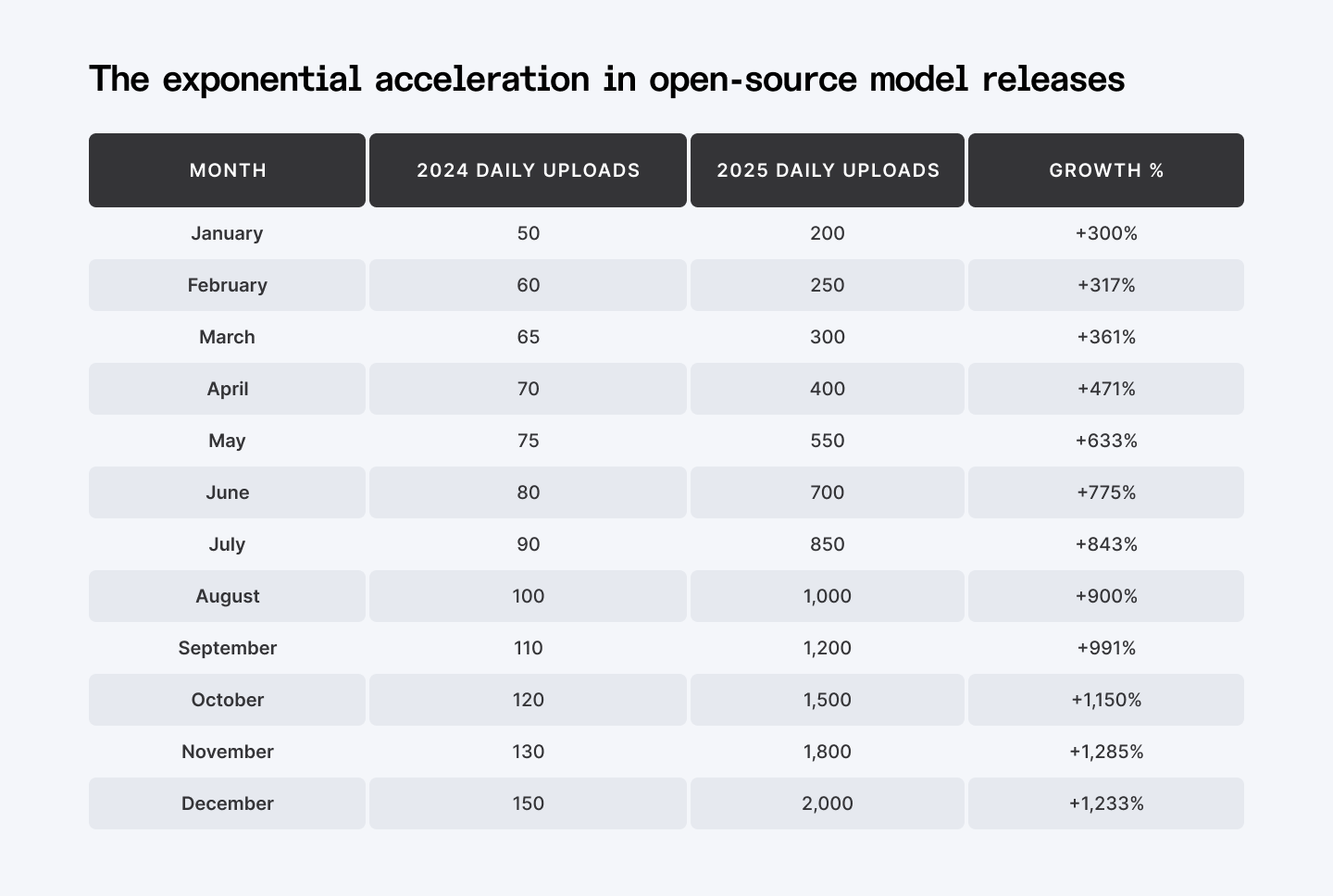Viewport: 1333px width, 896px height.
Task: Select December's 2025 value 2,000
Action: [828, 803]
